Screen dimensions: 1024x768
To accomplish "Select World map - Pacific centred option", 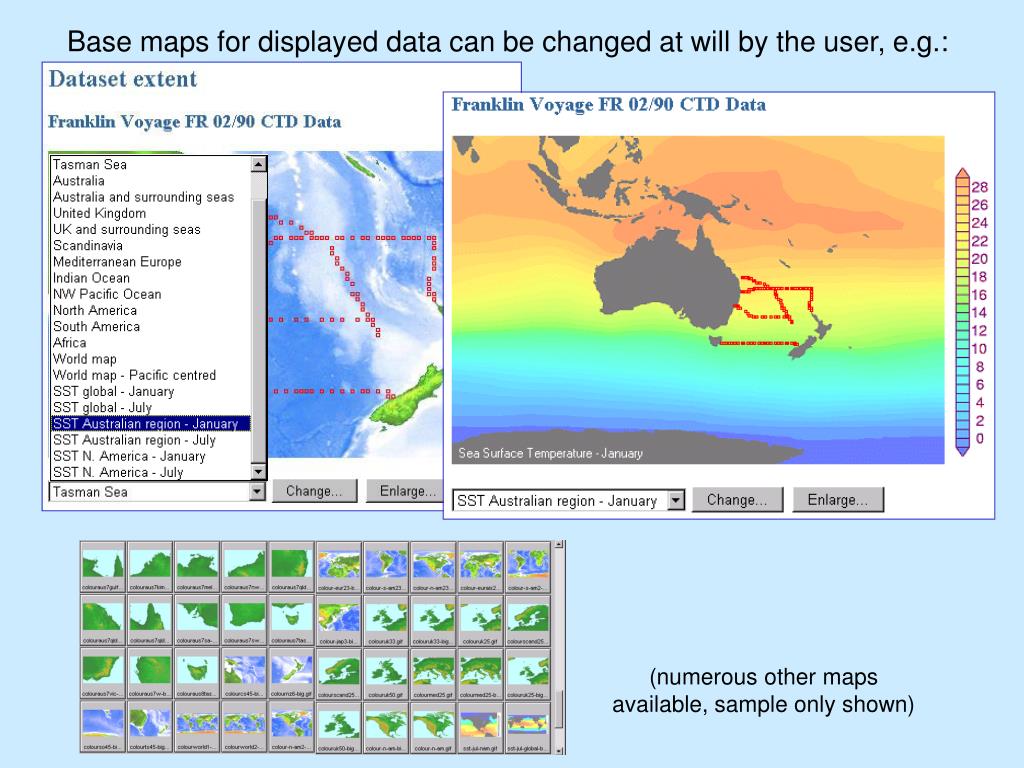I will pyautogui.click(x=150, y=376).
